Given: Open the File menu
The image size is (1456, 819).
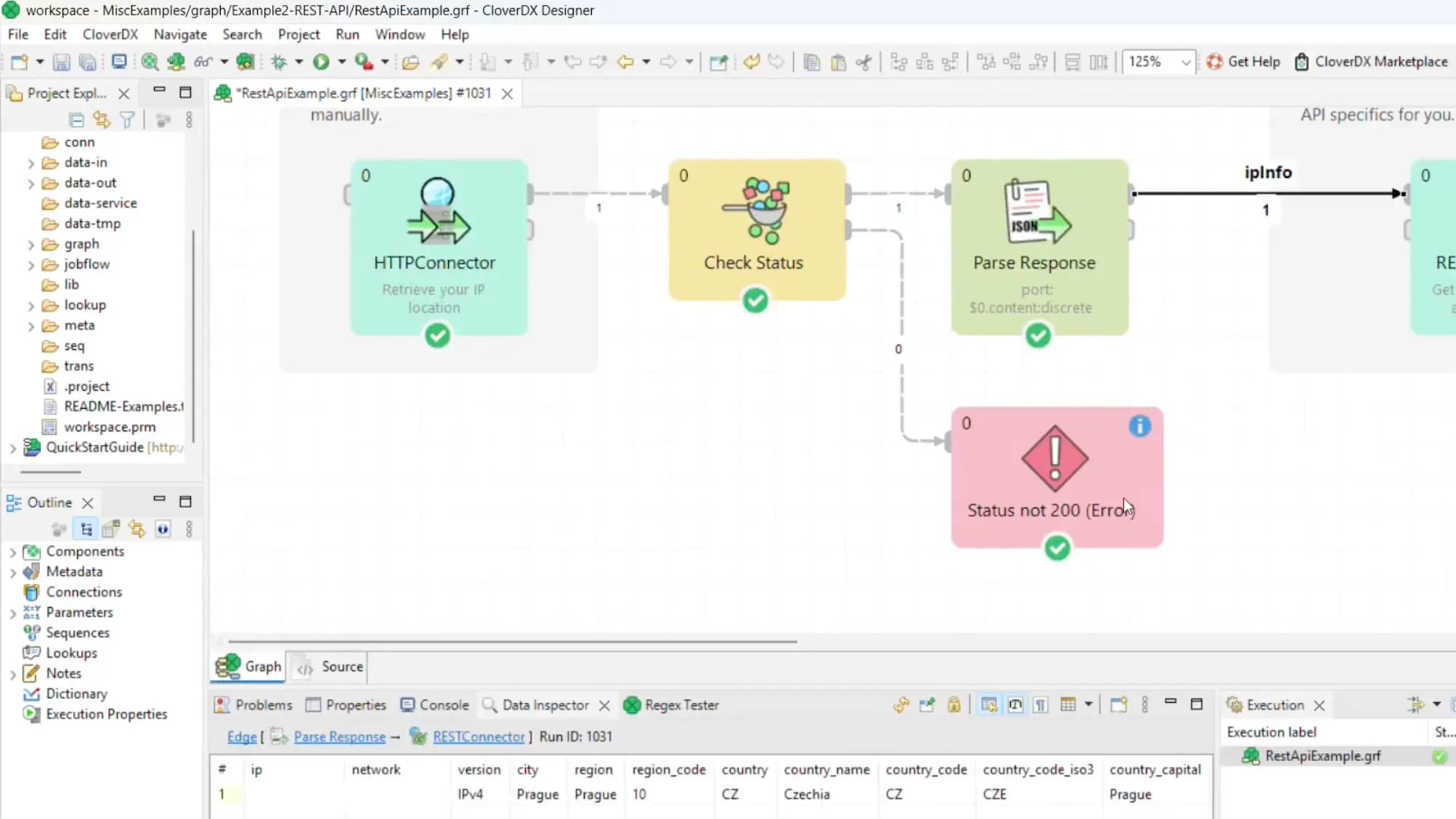Looking at the screenshot, I should tap(18, 34).
